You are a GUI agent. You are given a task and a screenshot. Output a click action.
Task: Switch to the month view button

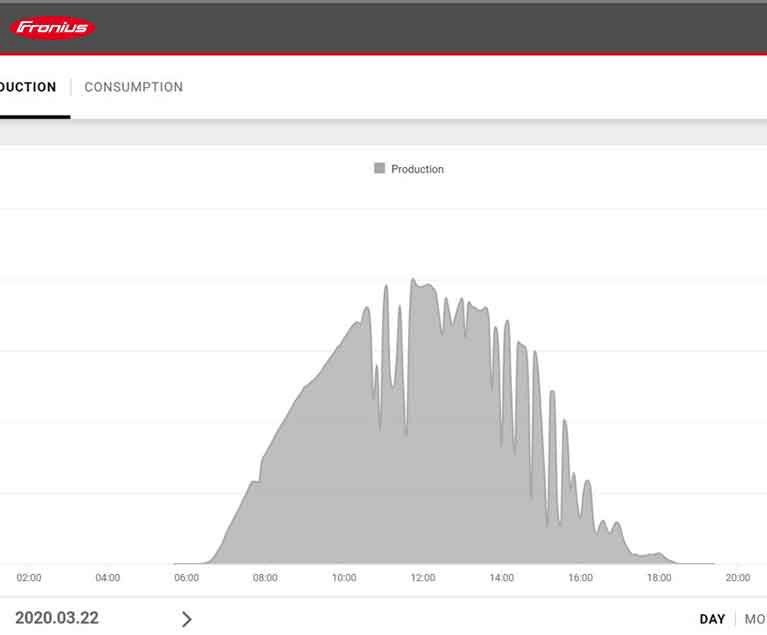(755, 619)
